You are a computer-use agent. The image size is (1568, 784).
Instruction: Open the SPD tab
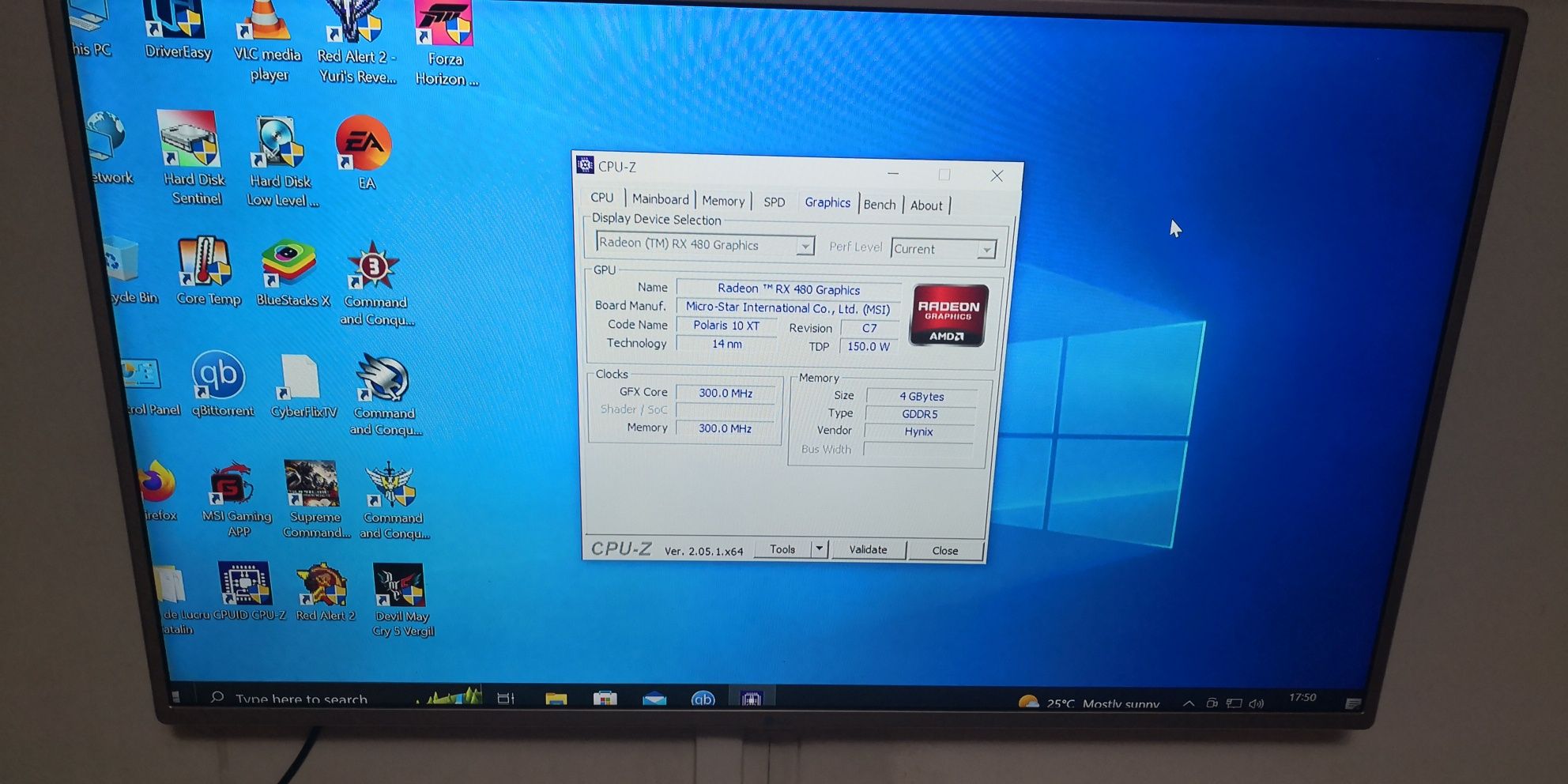775,202
